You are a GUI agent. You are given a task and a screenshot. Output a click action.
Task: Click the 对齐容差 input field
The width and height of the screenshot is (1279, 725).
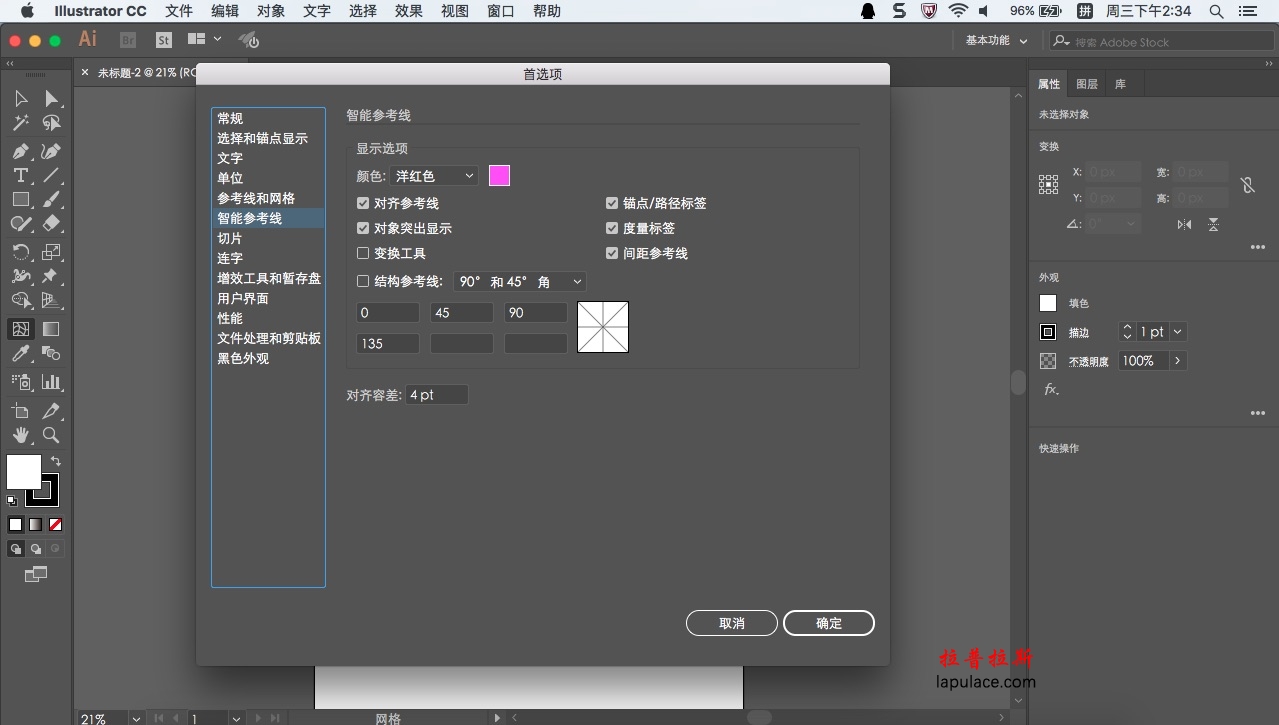[436, 395]
